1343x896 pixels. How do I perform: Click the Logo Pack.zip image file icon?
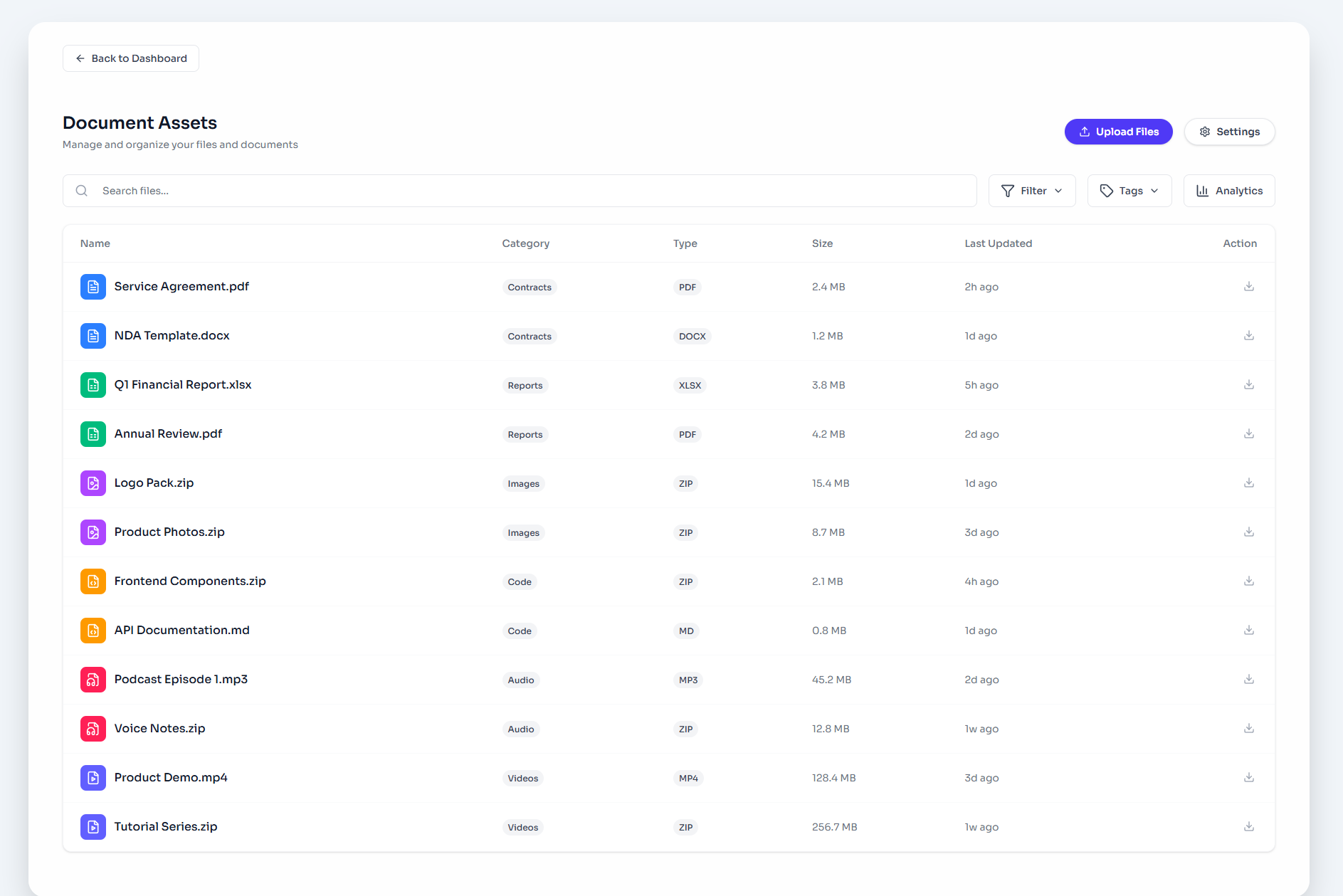tap(93, 483)
